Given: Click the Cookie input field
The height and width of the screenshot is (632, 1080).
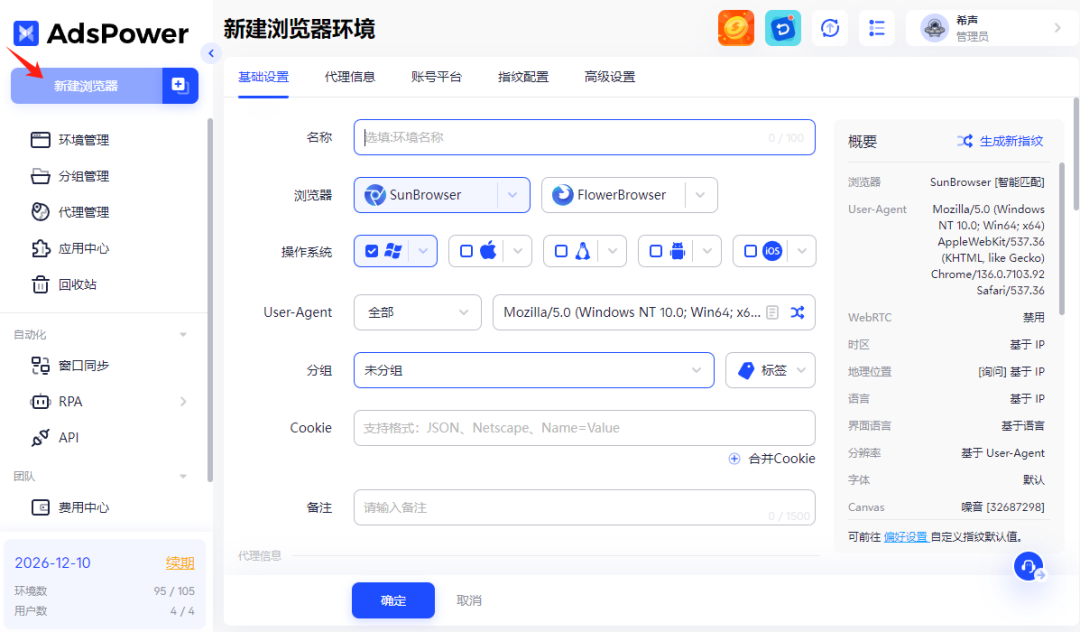Looking at the screenshot, I should tap(585, 428).
